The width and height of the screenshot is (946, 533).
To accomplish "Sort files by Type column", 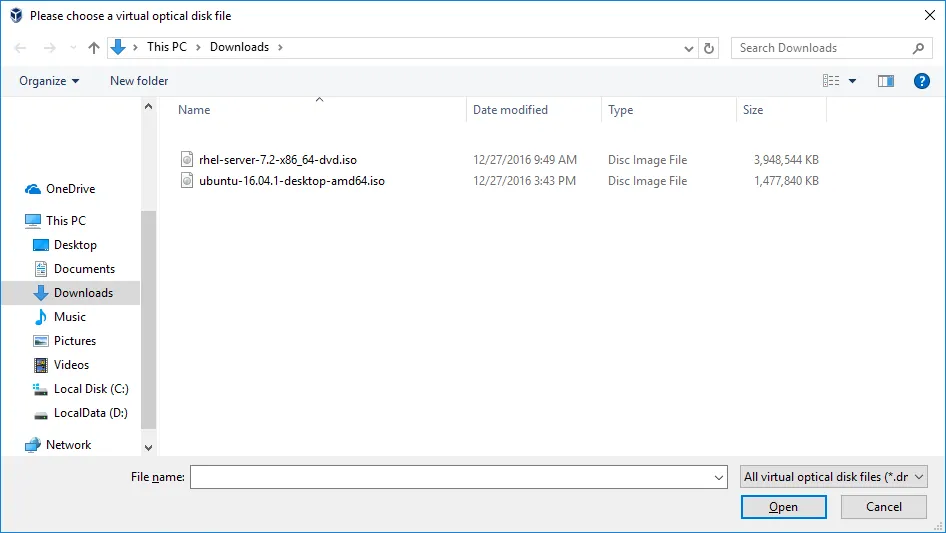I will pyautogui.click(x=621, y=110).
